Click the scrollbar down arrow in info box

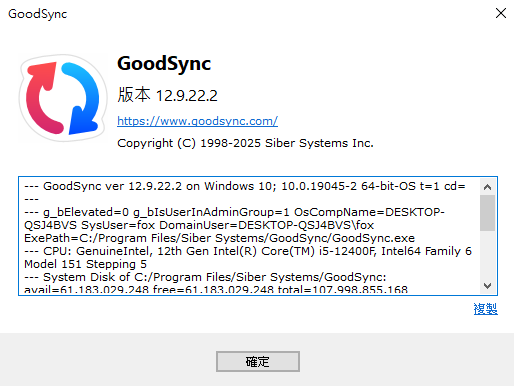tap(487, 286)
